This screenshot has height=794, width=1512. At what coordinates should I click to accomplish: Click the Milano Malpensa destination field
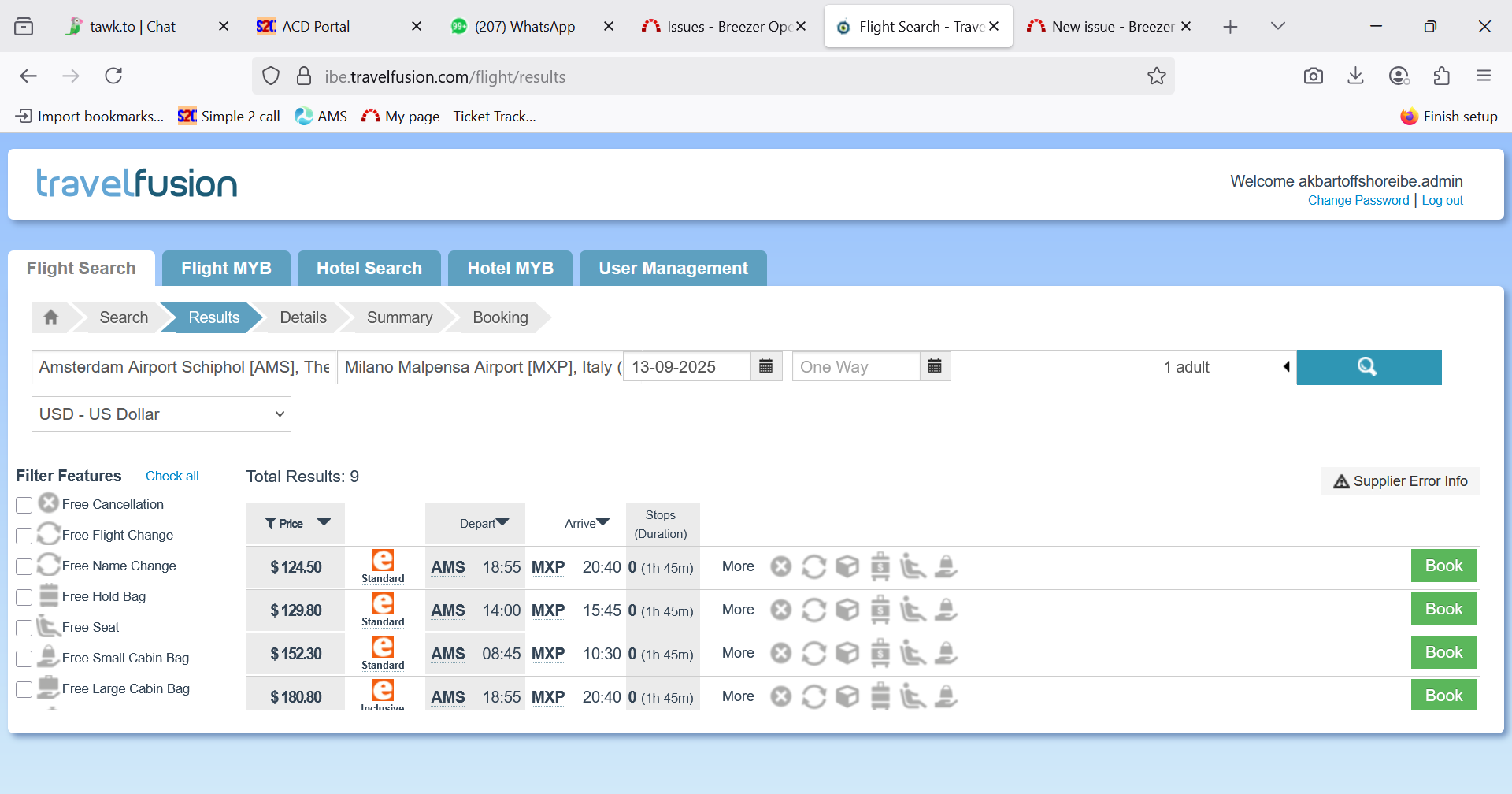(479, 367)
